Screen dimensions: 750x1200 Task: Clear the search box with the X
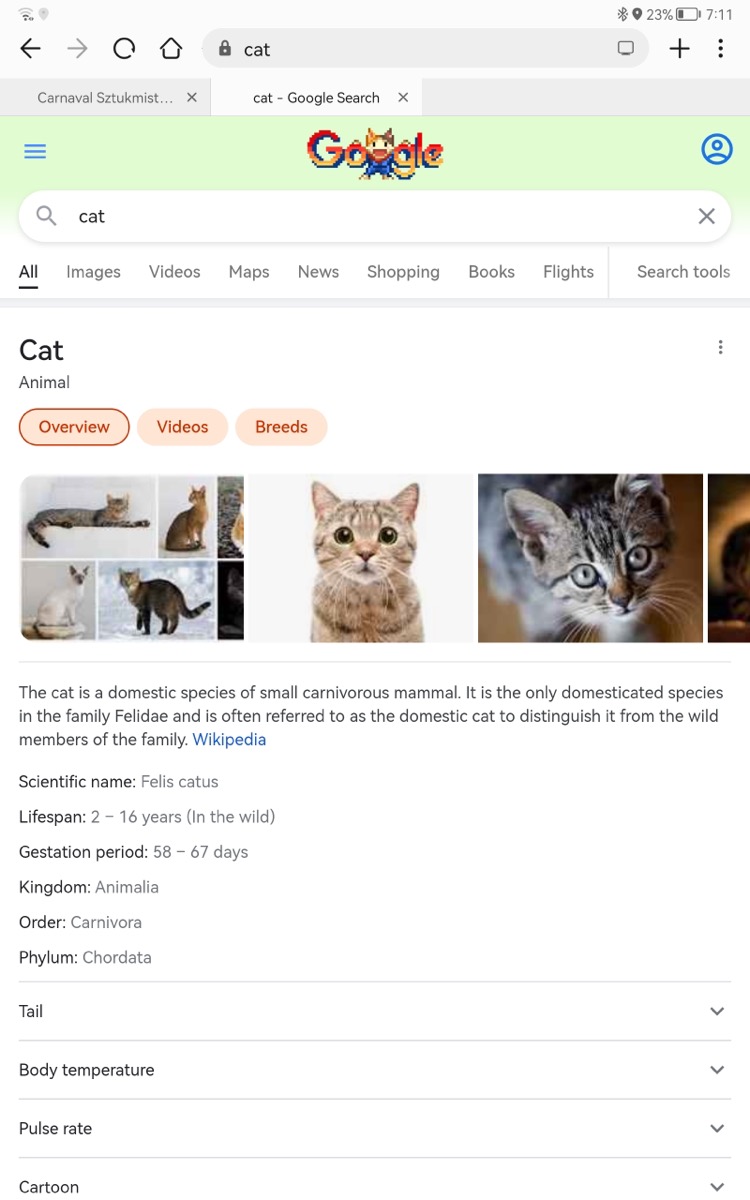(x=706, y=216)
